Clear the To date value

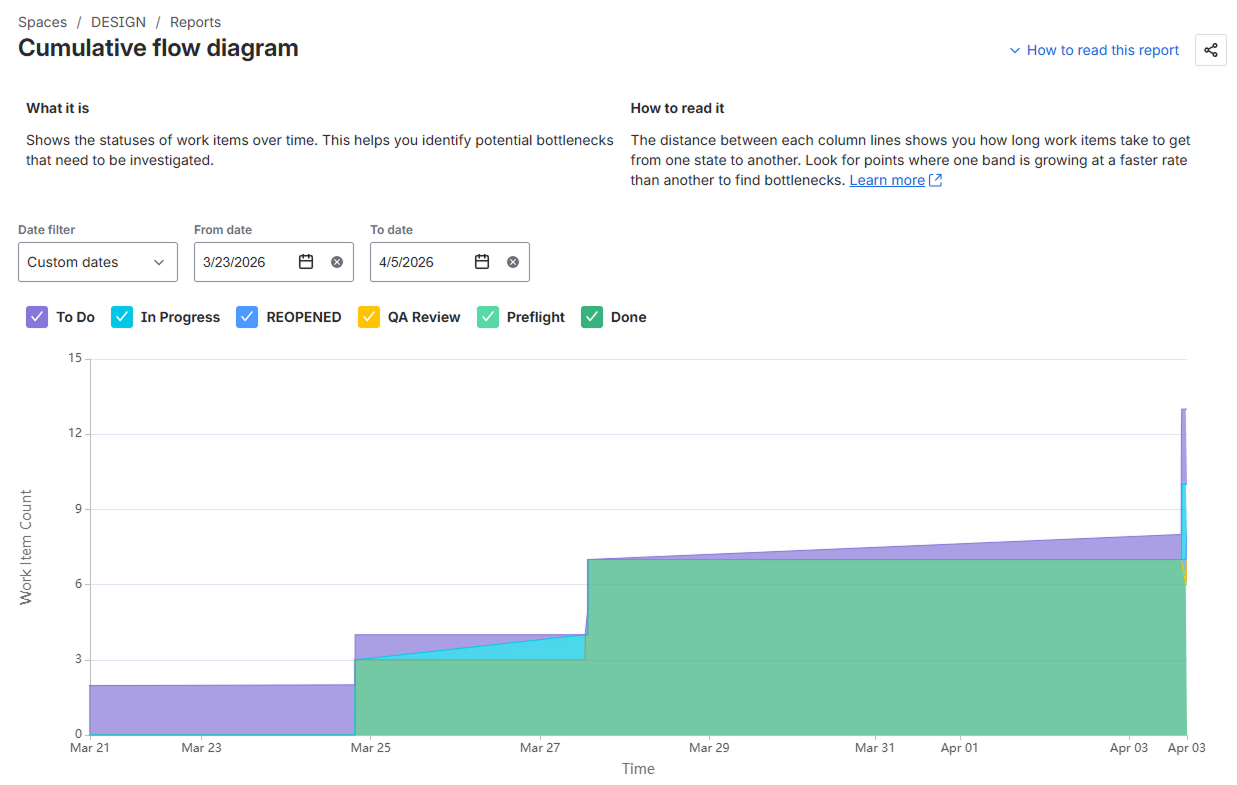click(x=513, y=262)
